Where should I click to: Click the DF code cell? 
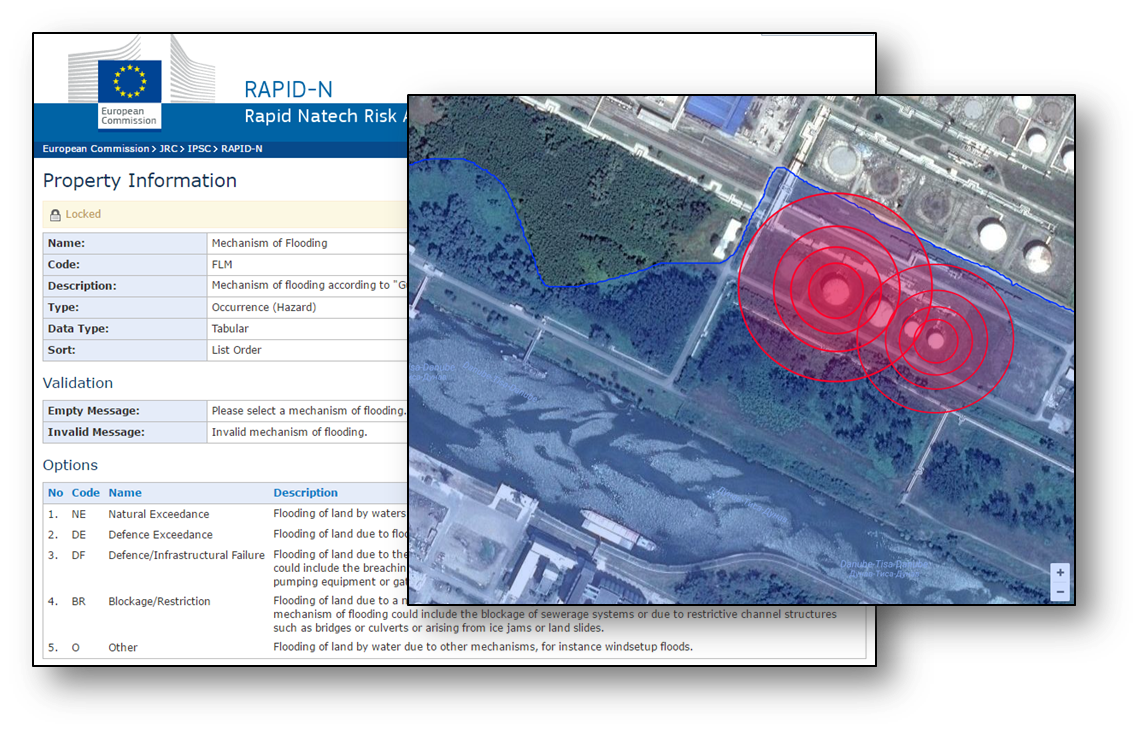79,555
